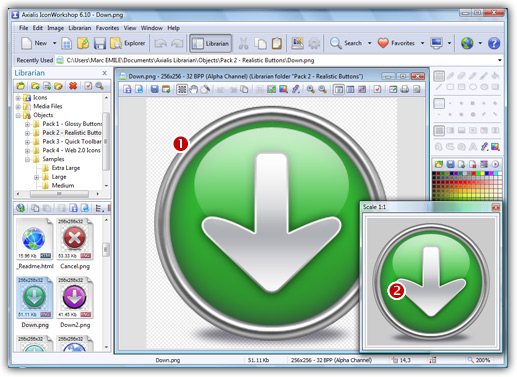Toggle the grid display button in document toolbar

pyautogui.click(x=182, y=89)
